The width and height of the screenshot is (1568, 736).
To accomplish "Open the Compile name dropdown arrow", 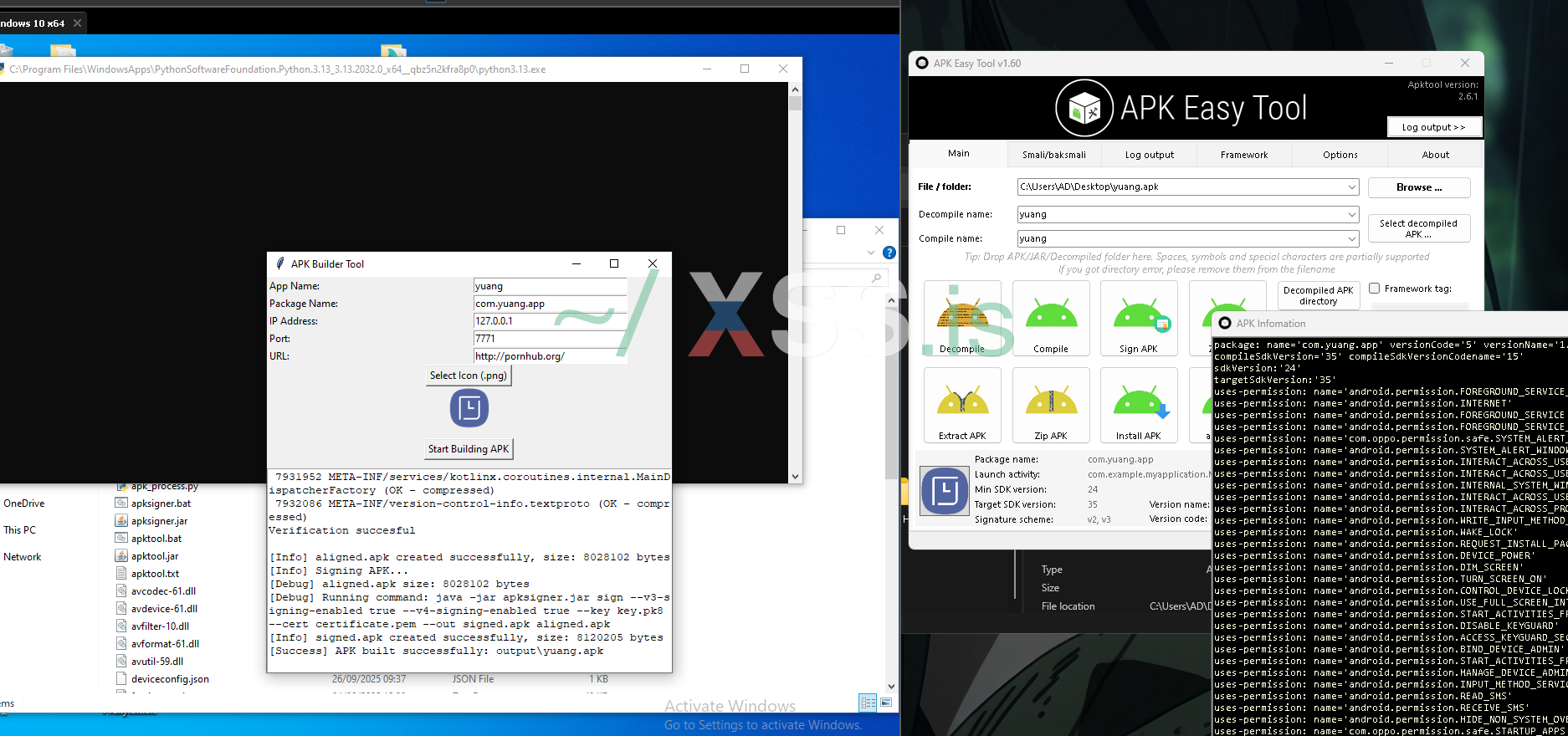I will 1351,238.
